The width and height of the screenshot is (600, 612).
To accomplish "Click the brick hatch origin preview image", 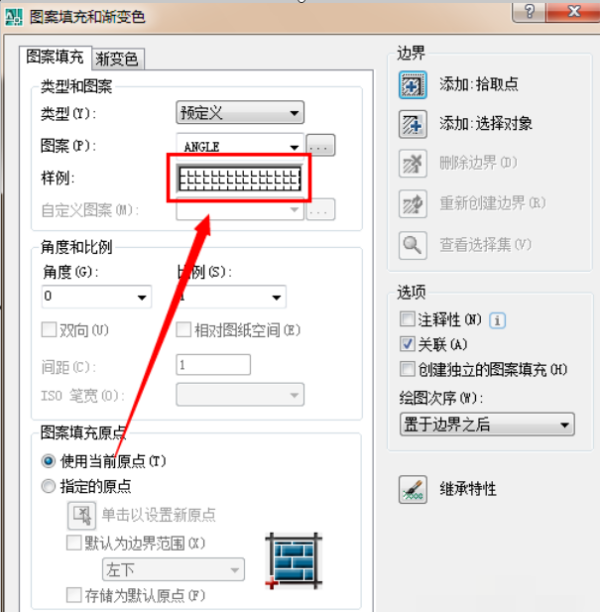I will click(x=294, y=560).
